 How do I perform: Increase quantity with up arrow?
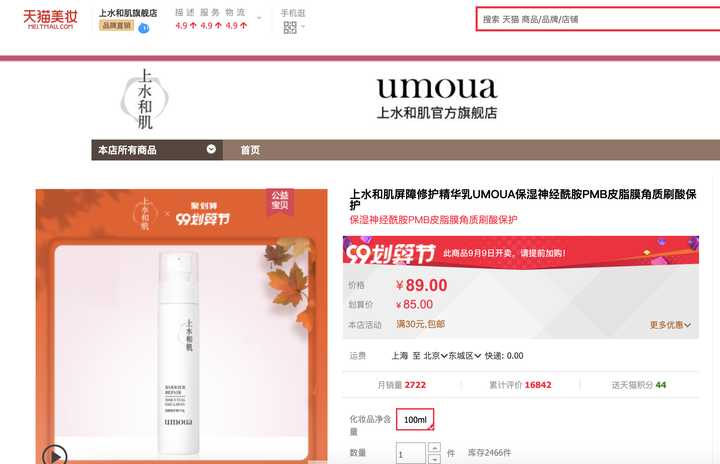434,447
